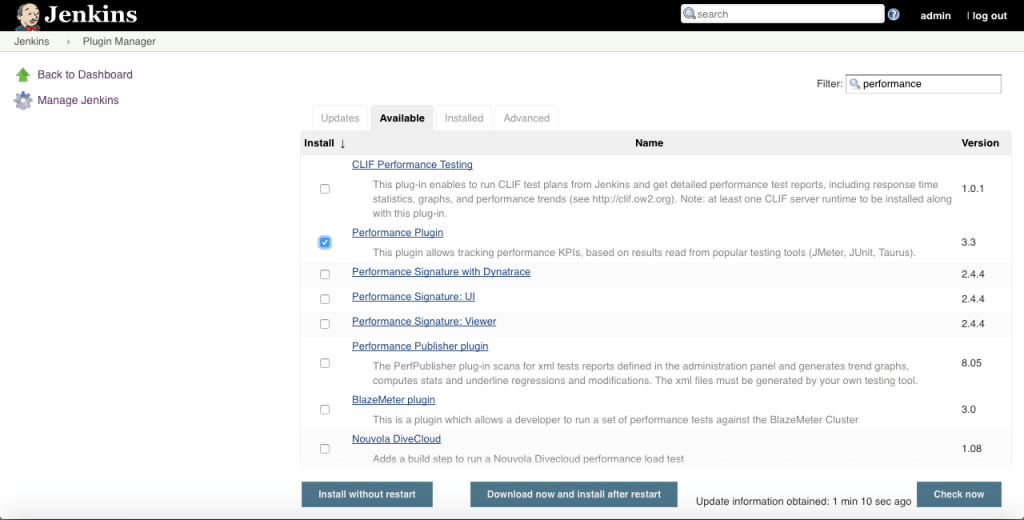Viewport: 1024px width, 520px height.
Task: Expand the breadcrumb arrow after Jenkins
Action: (x=68, y=42)
